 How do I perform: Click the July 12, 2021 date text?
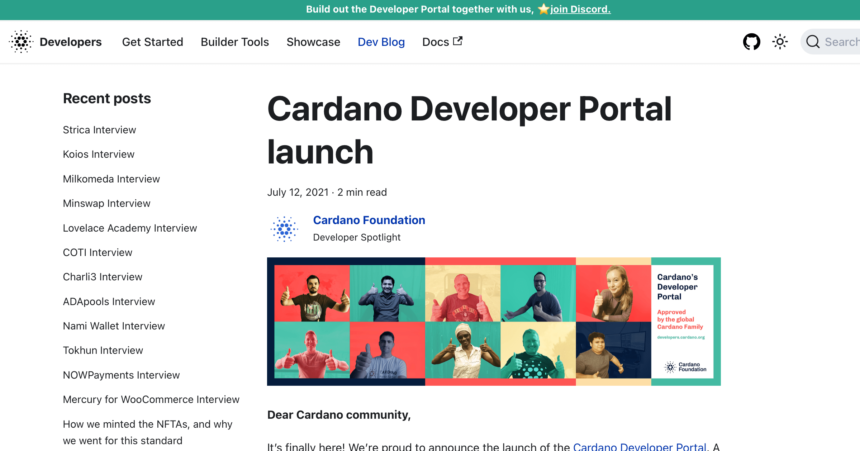(x=298, y=193)
